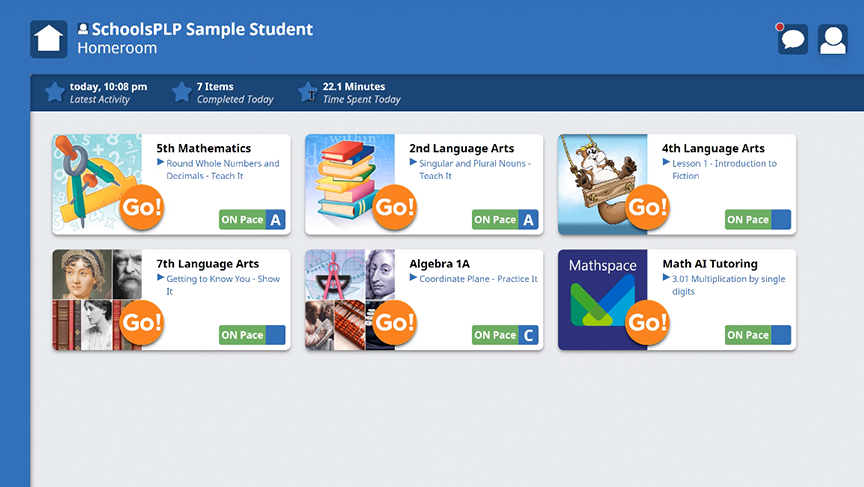Launch Math AI Tutoring Go! button
This screenshot has height=487, width=864.
[x=647, y=323]
